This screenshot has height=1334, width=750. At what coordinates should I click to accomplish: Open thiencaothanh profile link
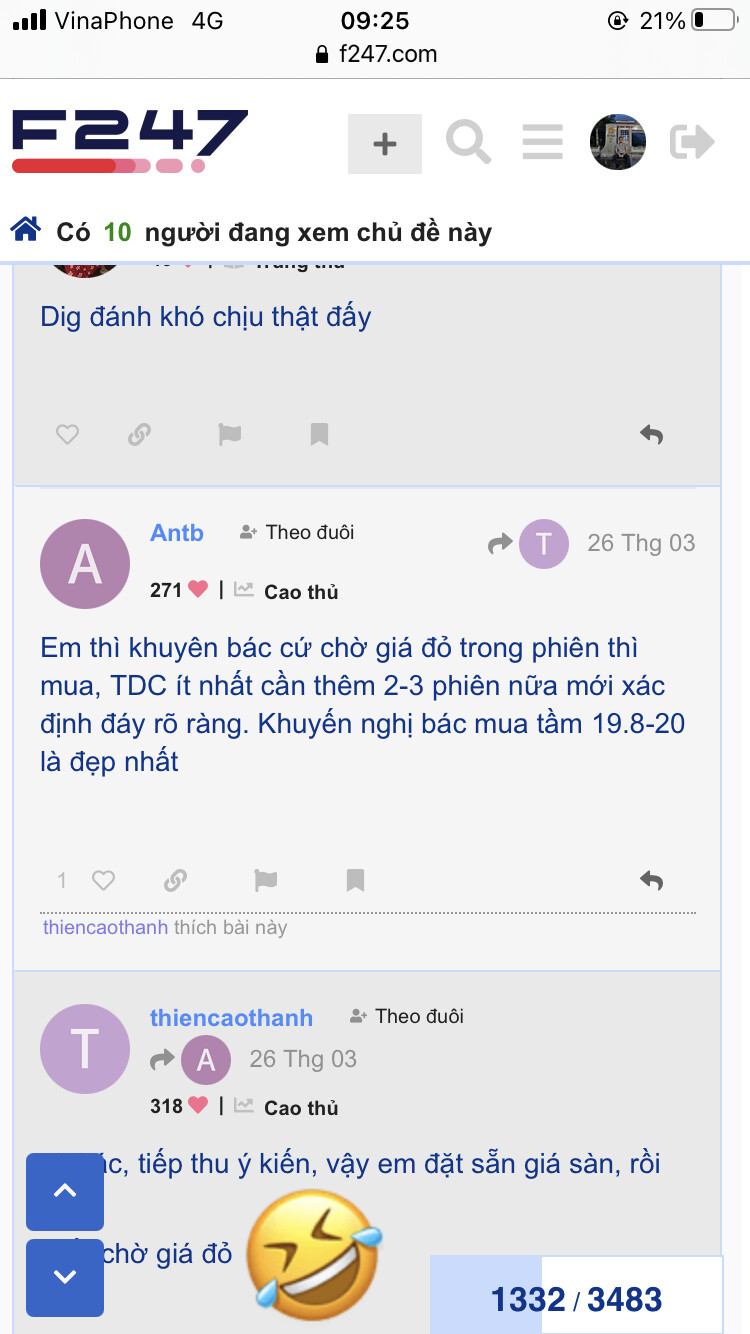pos(231,1018)
